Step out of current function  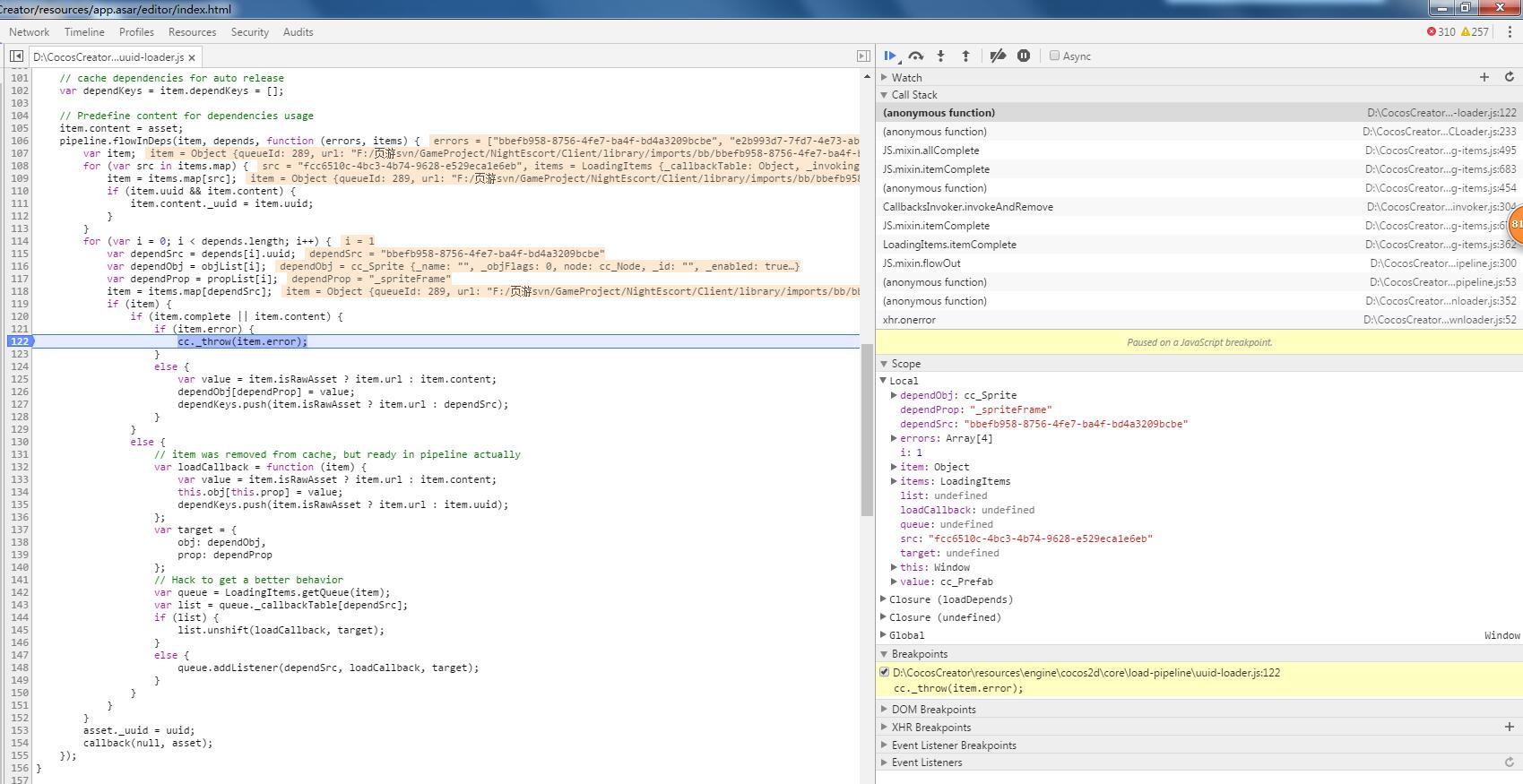point(965,56)
